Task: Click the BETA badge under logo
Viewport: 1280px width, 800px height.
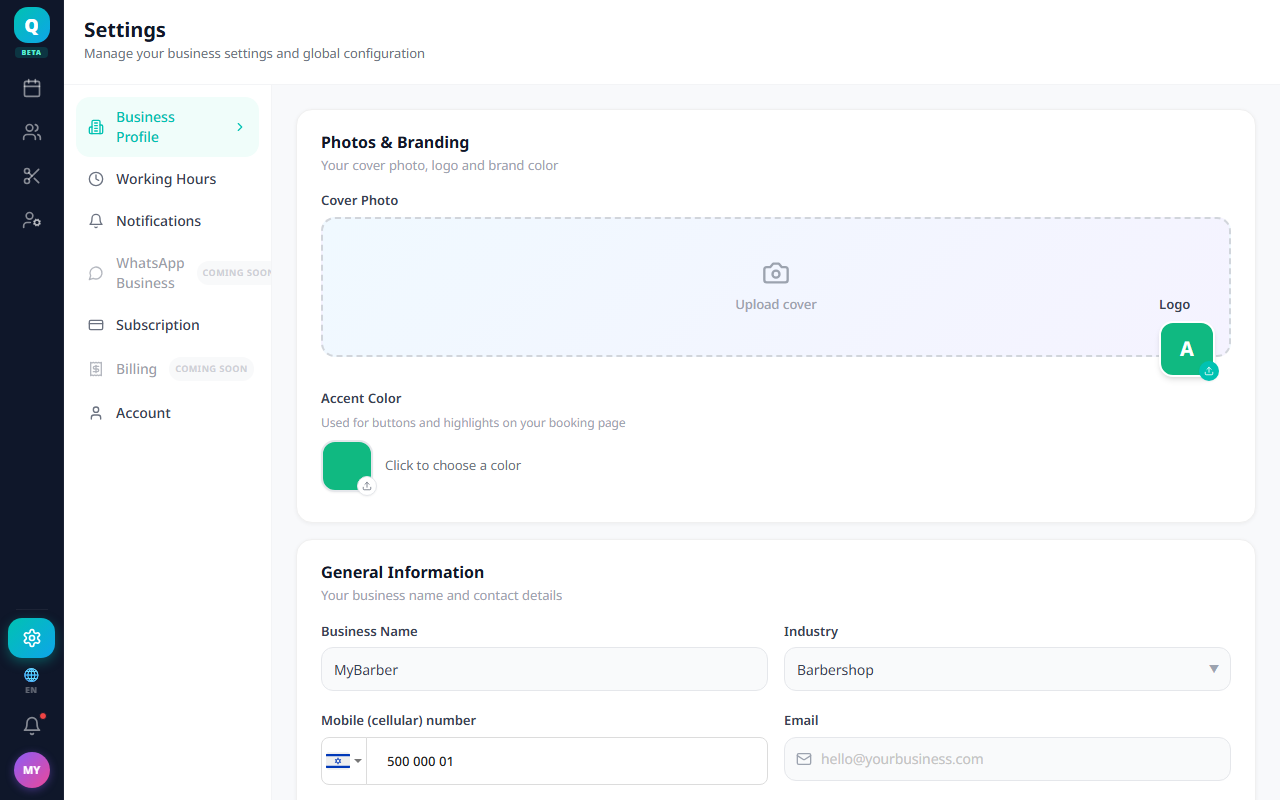Action: click(32, 52)
